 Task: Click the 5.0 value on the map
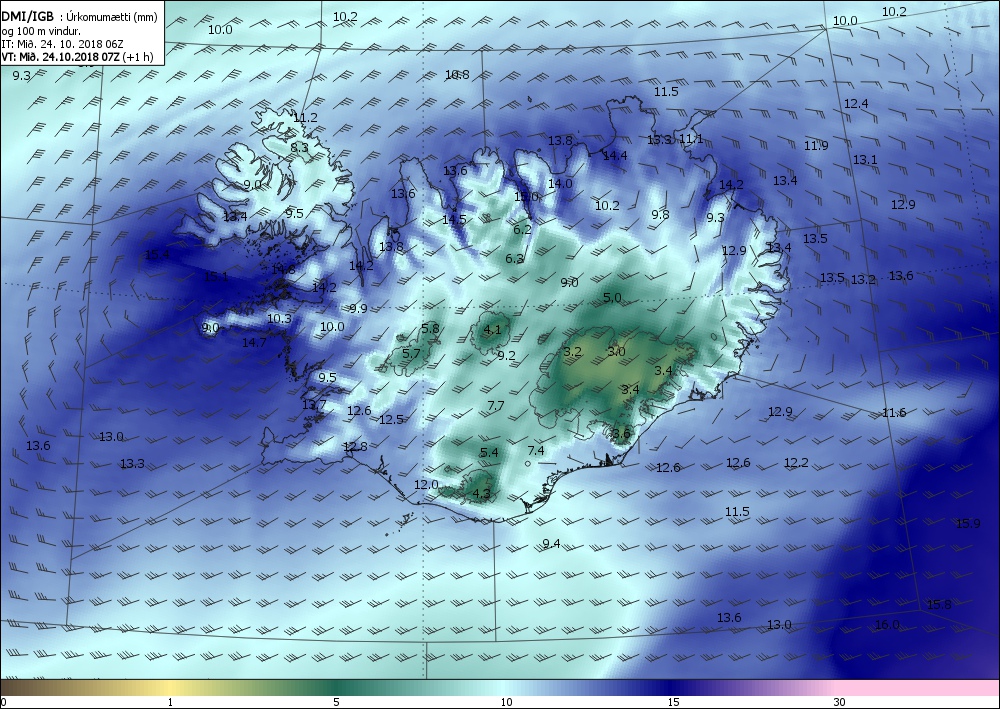pyautogui.click(x=612, y=297)
